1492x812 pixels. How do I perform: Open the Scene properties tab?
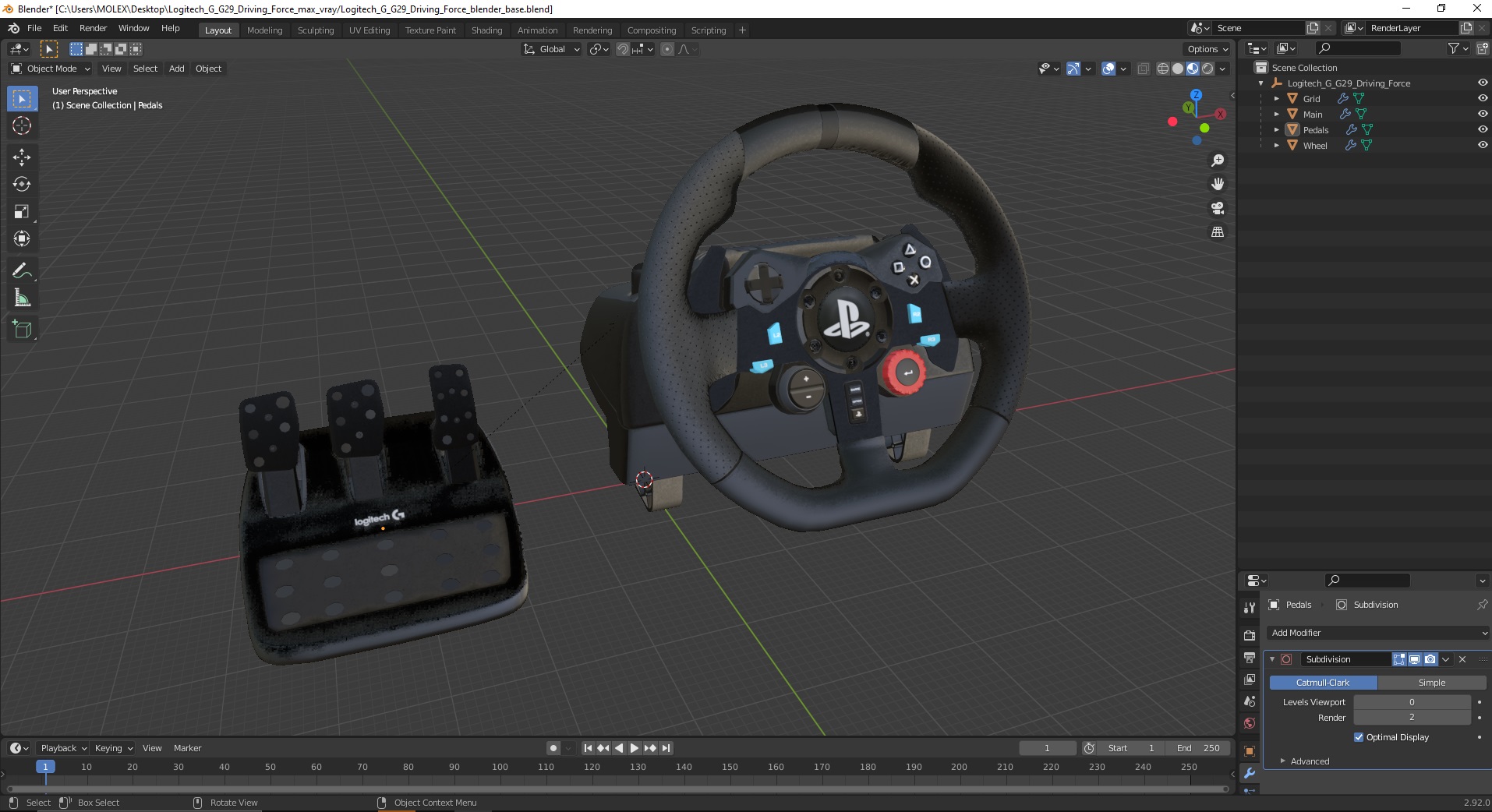coord(1250,701)
